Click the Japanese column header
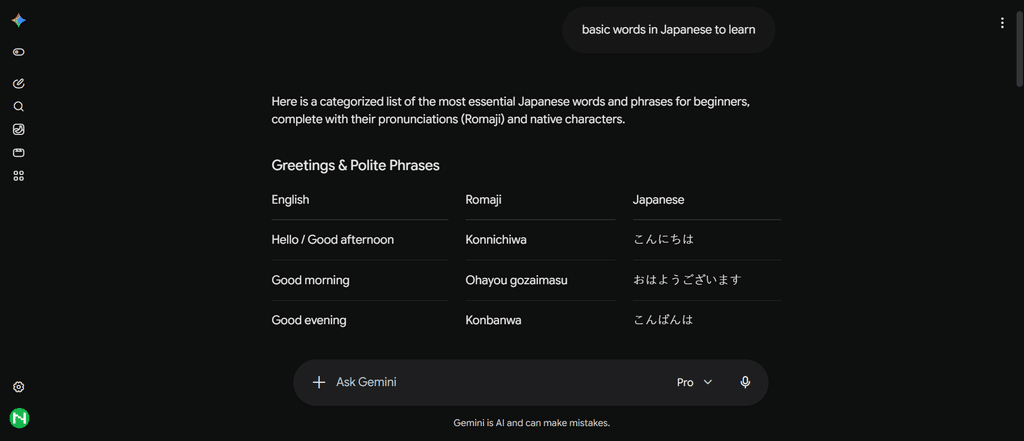1024x441 pixels. coord(658,200)
